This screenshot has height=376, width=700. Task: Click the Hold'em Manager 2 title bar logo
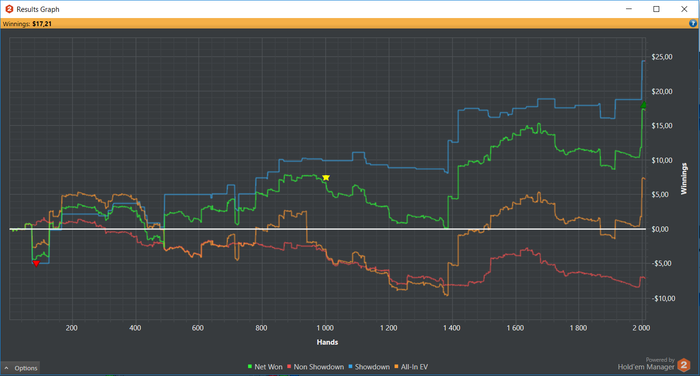tap(9, 9)
